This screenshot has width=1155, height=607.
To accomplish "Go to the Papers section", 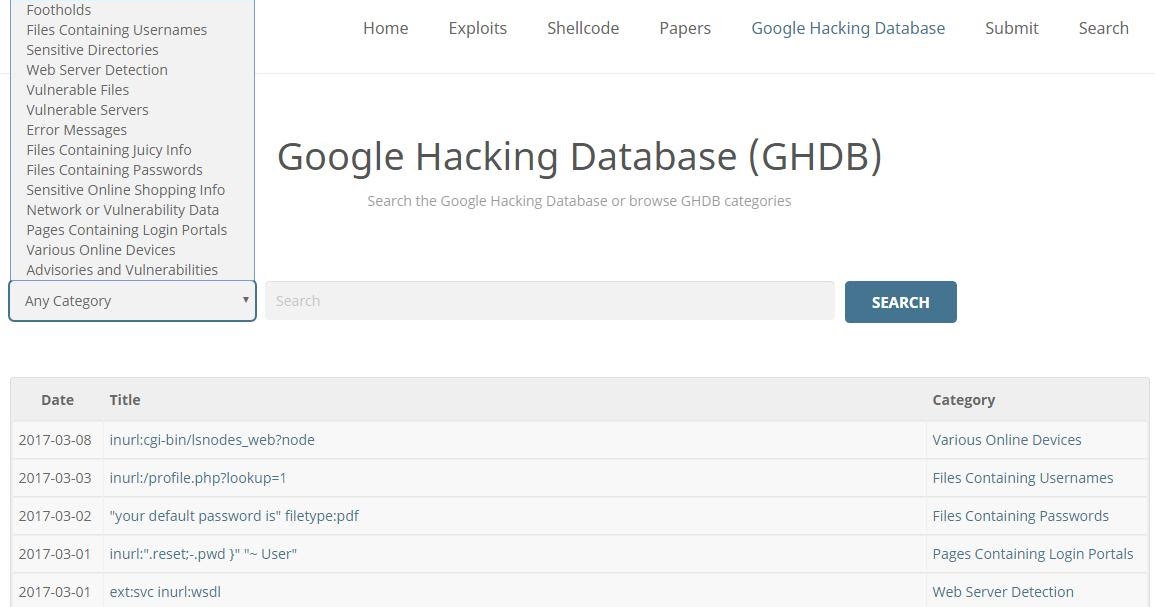I will point(685,28).
